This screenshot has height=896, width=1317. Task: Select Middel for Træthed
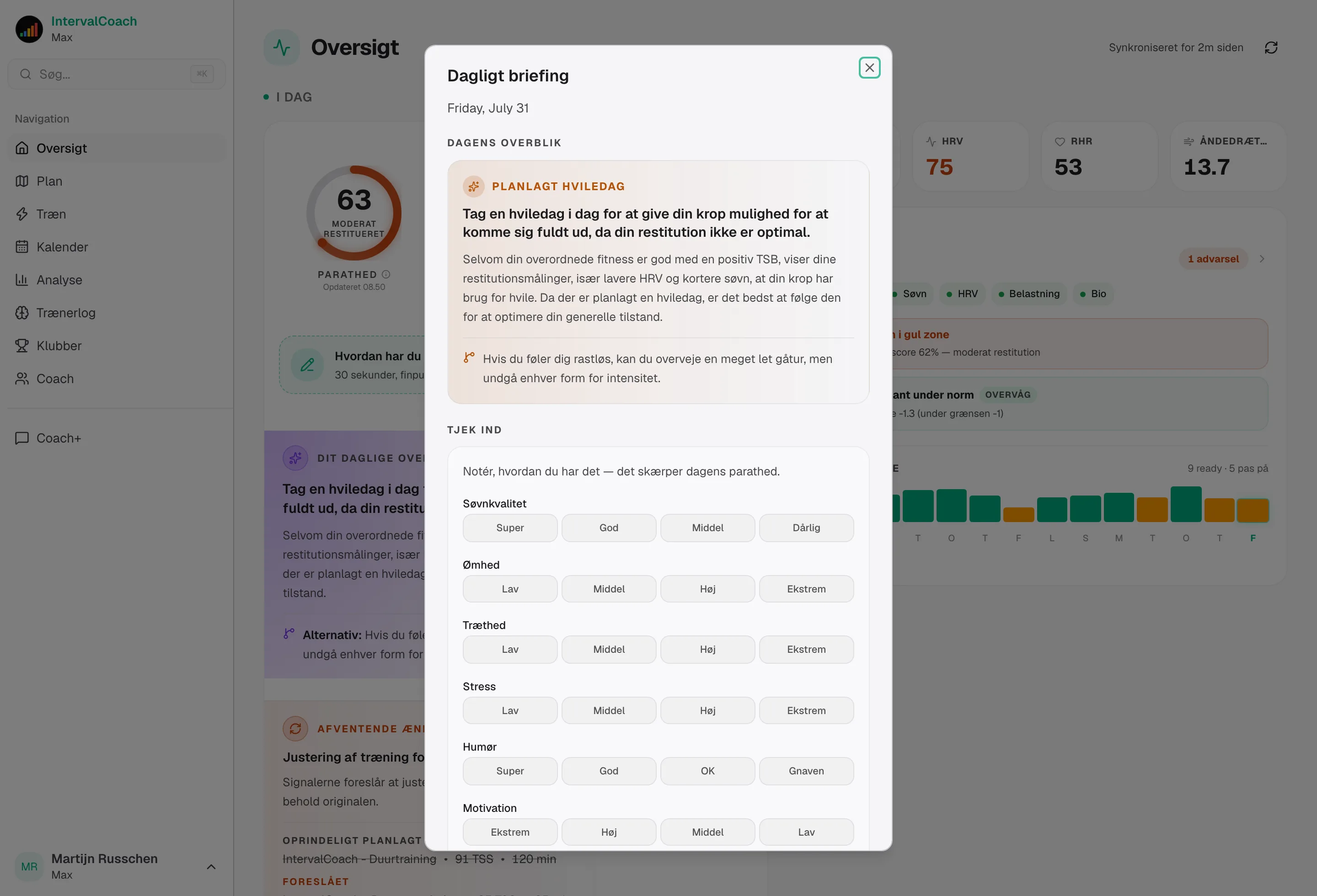pos(609,650)
